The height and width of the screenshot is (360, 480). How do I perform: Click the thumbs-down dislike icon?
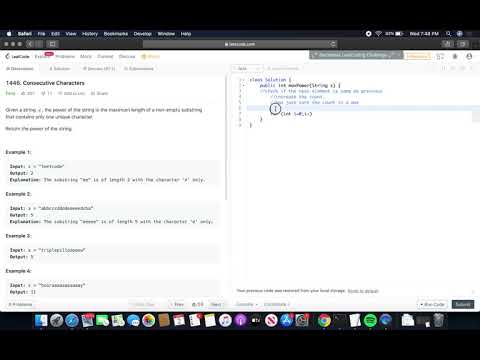(x=46, y=93)
